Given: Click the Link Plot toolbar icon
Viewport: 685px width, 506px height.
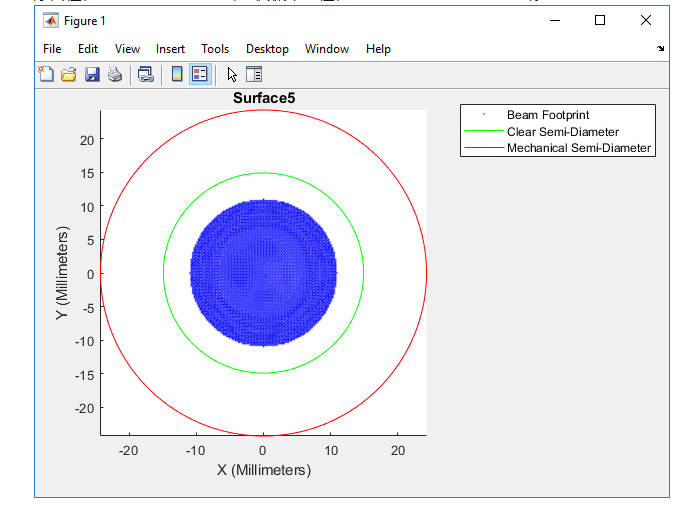Looking at the screenshot, I should [x=146, y=74].
